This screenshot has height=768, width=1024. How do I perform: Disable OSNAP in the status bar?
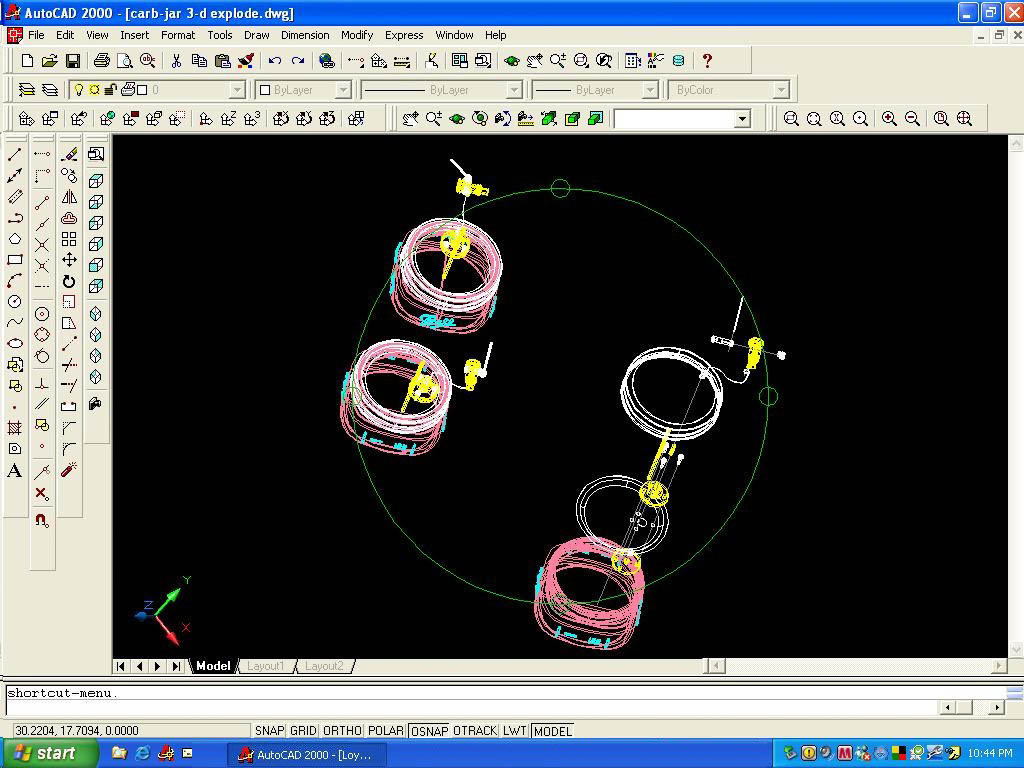pyautogui.click(x=429, y=731)
